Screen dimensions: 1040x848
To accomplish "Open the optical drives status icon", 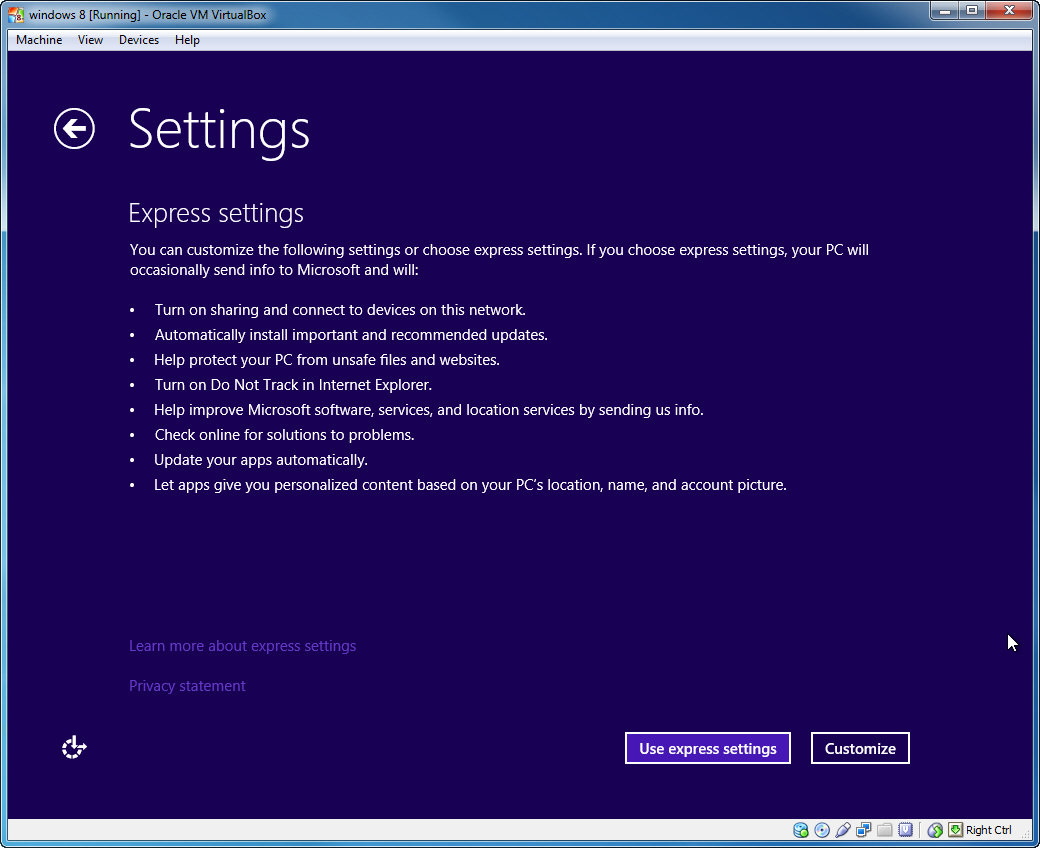I will coord(822,830).
